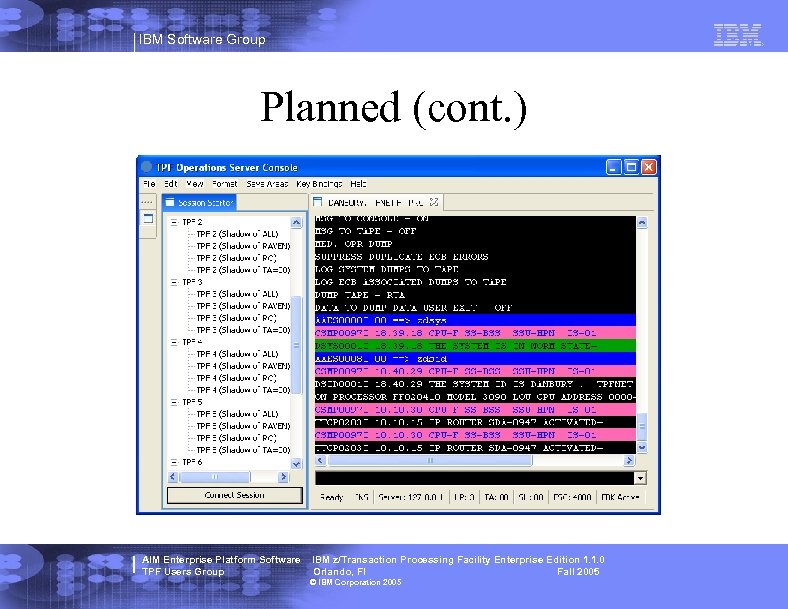788x609 pixels.
Task: Collapse the TPF 3 tree node
Action: [x=174, y=282]
